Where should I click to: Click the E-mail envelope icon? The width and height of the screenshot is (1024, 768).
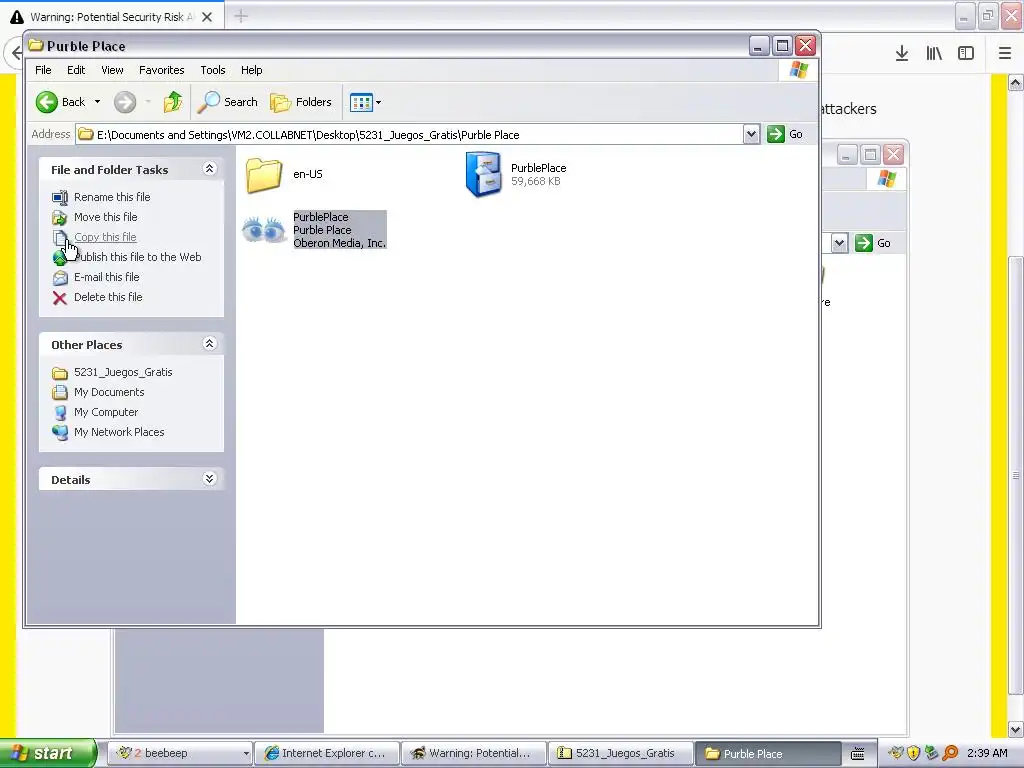click(60, 278)
